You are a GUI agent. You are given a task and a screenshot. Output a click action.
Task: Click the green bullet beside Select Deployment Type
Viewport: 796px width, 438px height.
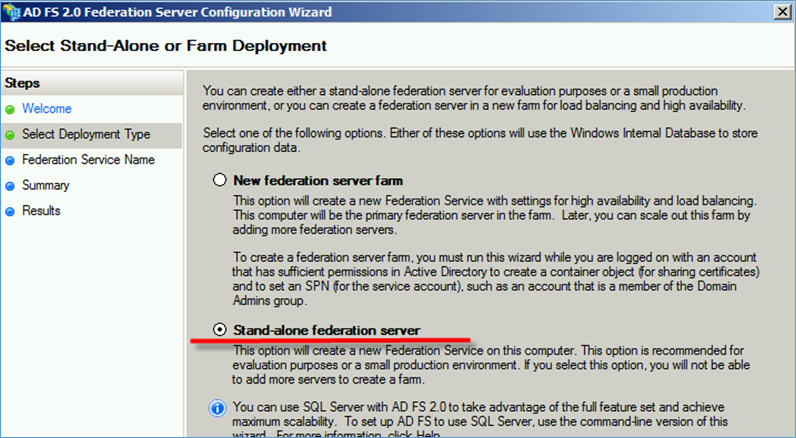click(10, 135)
